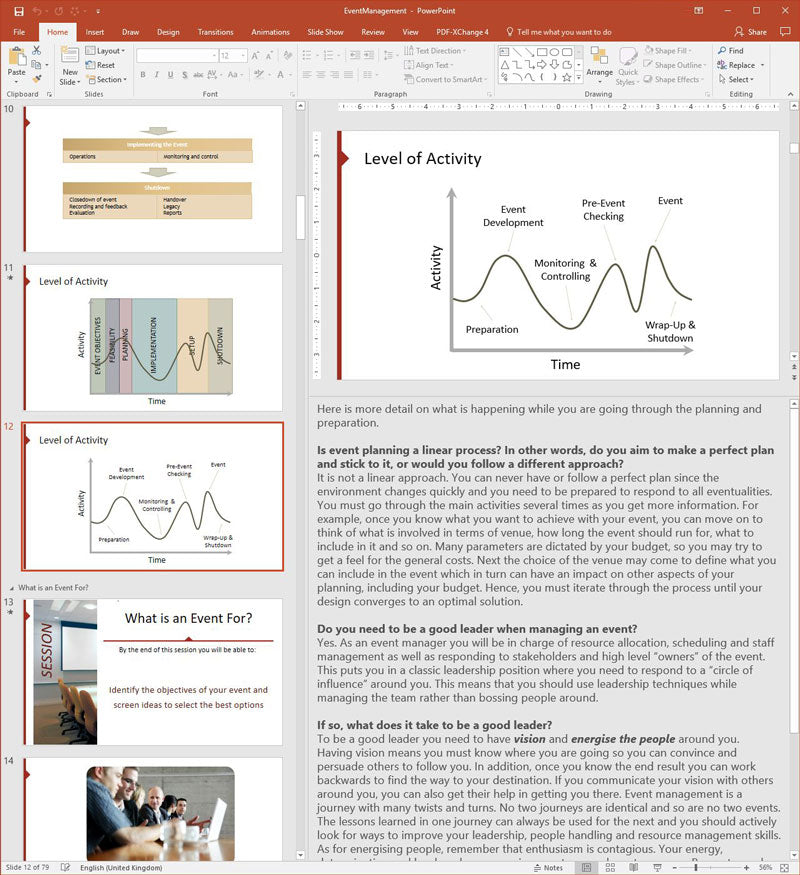The image size is (800, 875).
Task: Click the Reset slide button
Action: pos(100,65)
